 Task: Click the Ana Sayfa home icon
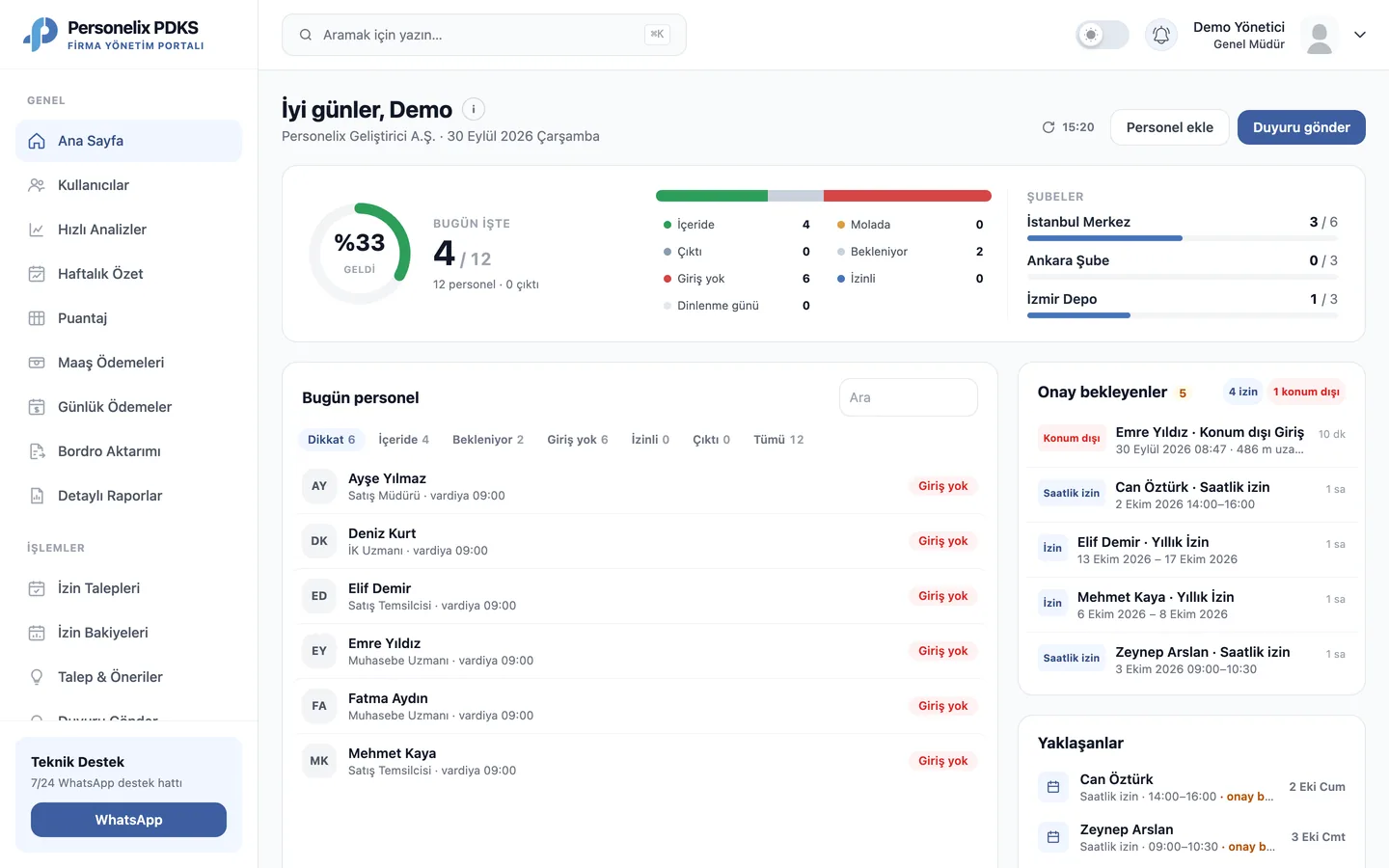pyautogui.click(x=37, y=141)
